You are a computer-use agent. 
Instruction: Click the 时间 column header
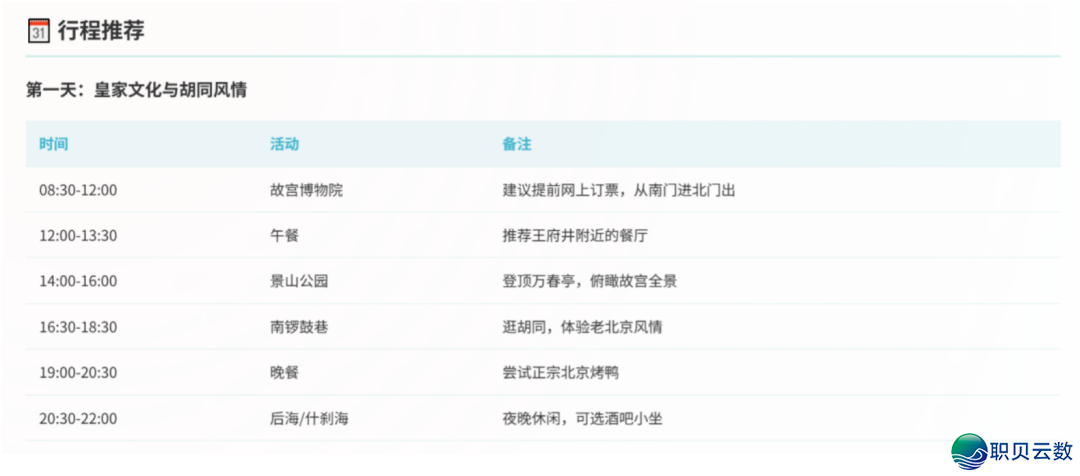[x=53, y=144]
